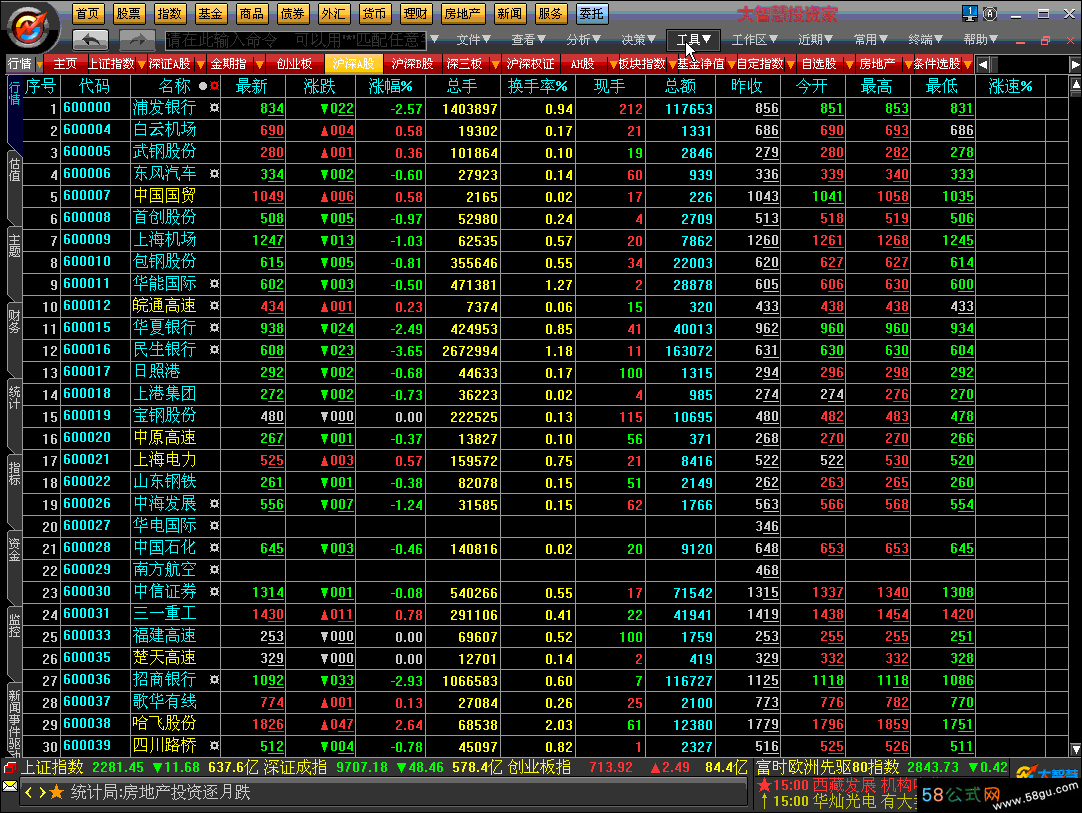This screenshot has height=813, width=1082.
Task: Click the 基金 button
Action: (210, 14)
